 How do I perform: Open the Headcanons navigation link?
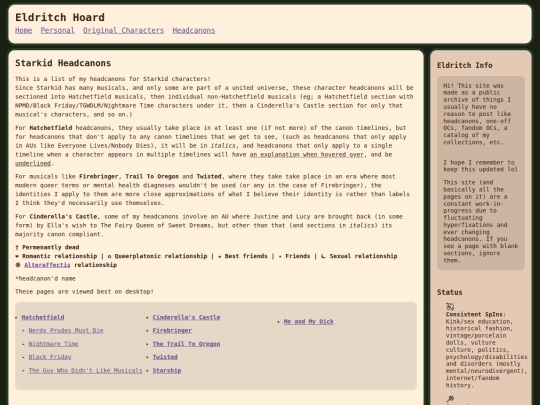pos(194,30)
